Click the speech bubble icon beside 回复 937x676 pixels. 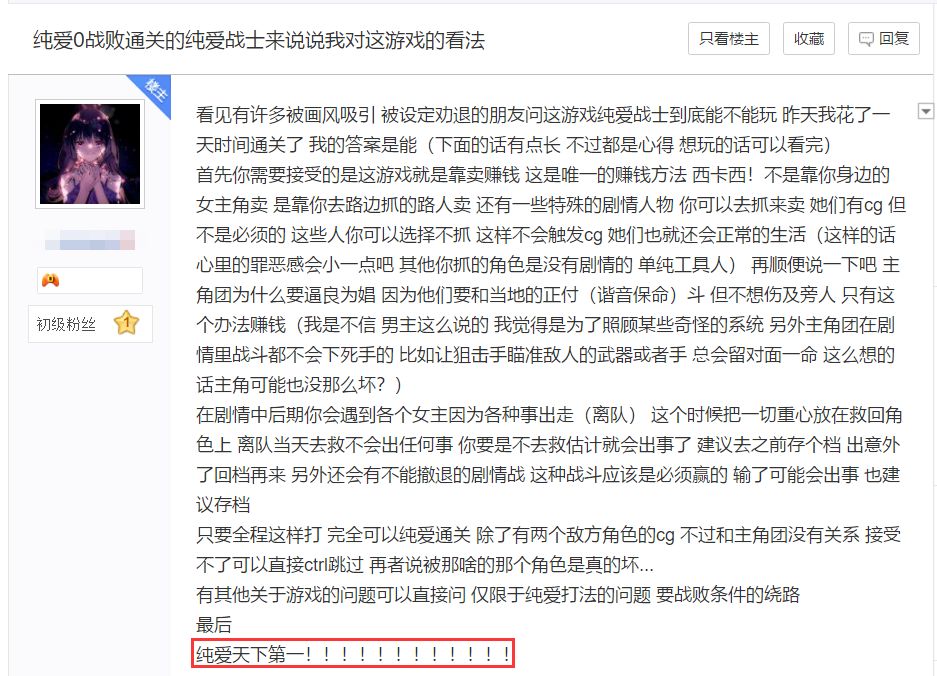point(866,39)
